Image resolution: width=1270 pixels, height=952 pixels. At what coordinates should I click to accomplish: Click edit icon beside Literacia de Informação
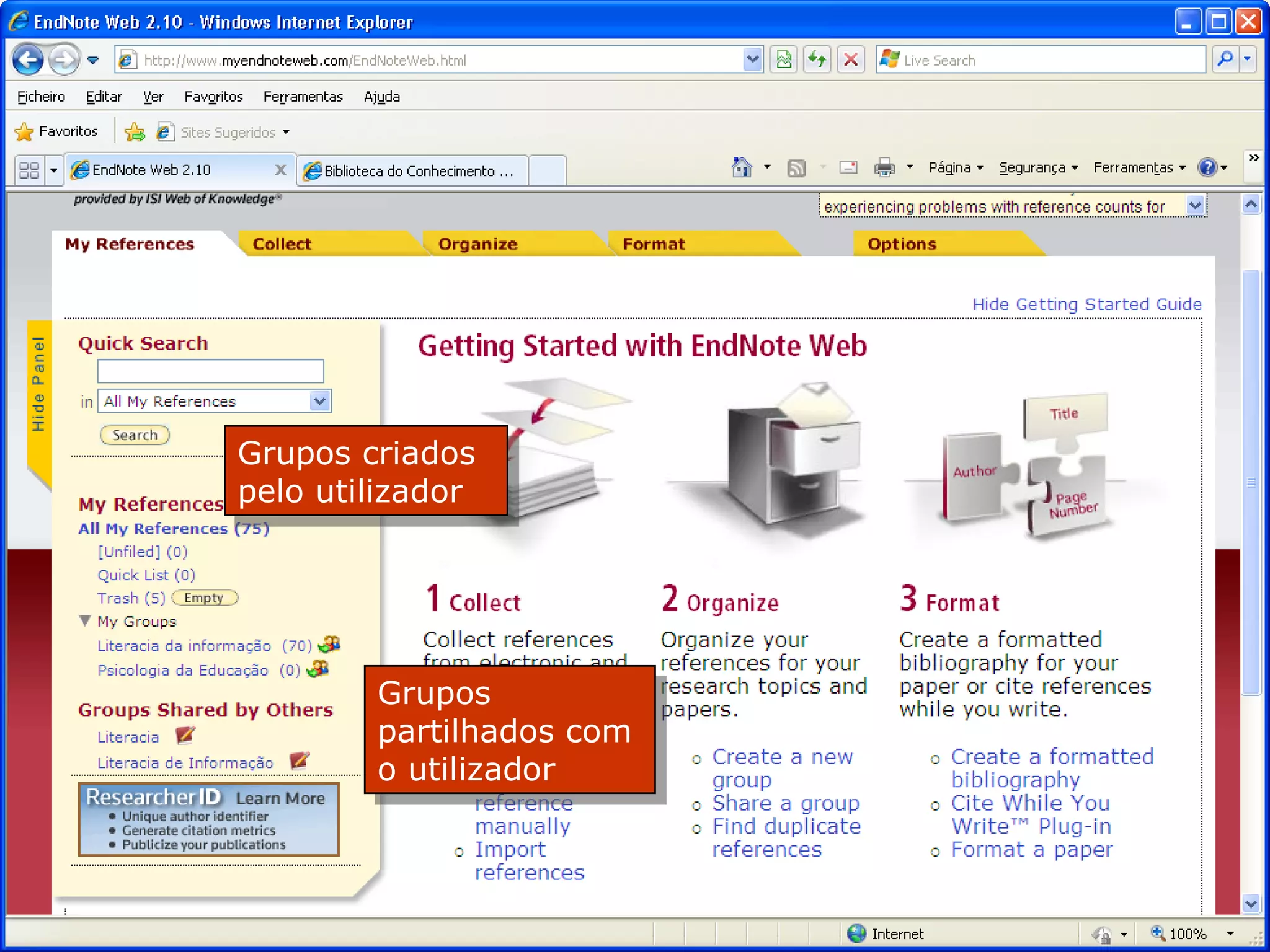pos(300,760)
